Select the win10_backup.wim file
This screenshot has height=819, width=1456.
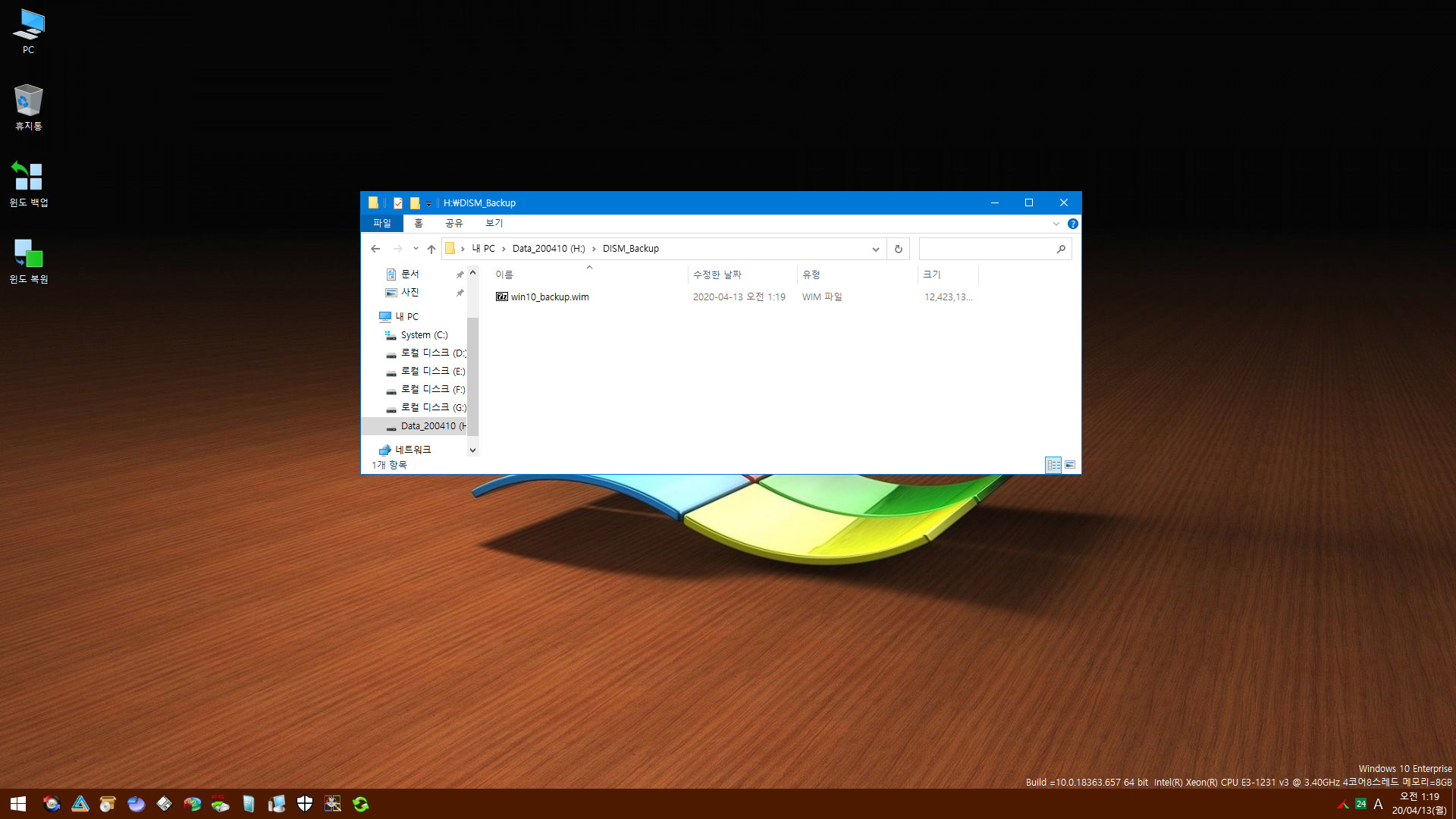coord(542,297)
